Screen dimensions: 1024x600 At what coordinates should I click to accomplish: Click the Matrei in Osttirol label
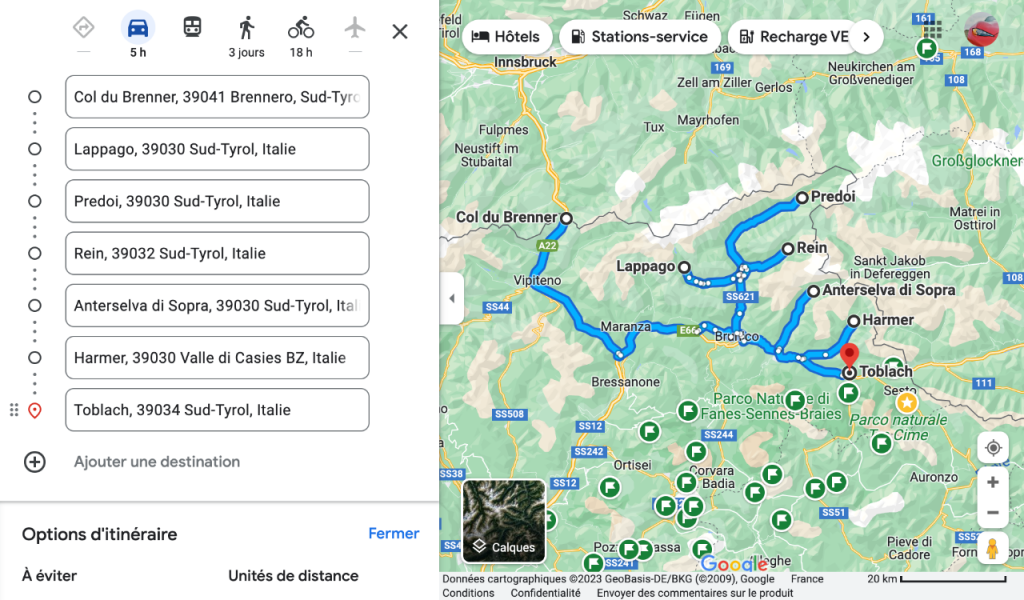point(975,218)
